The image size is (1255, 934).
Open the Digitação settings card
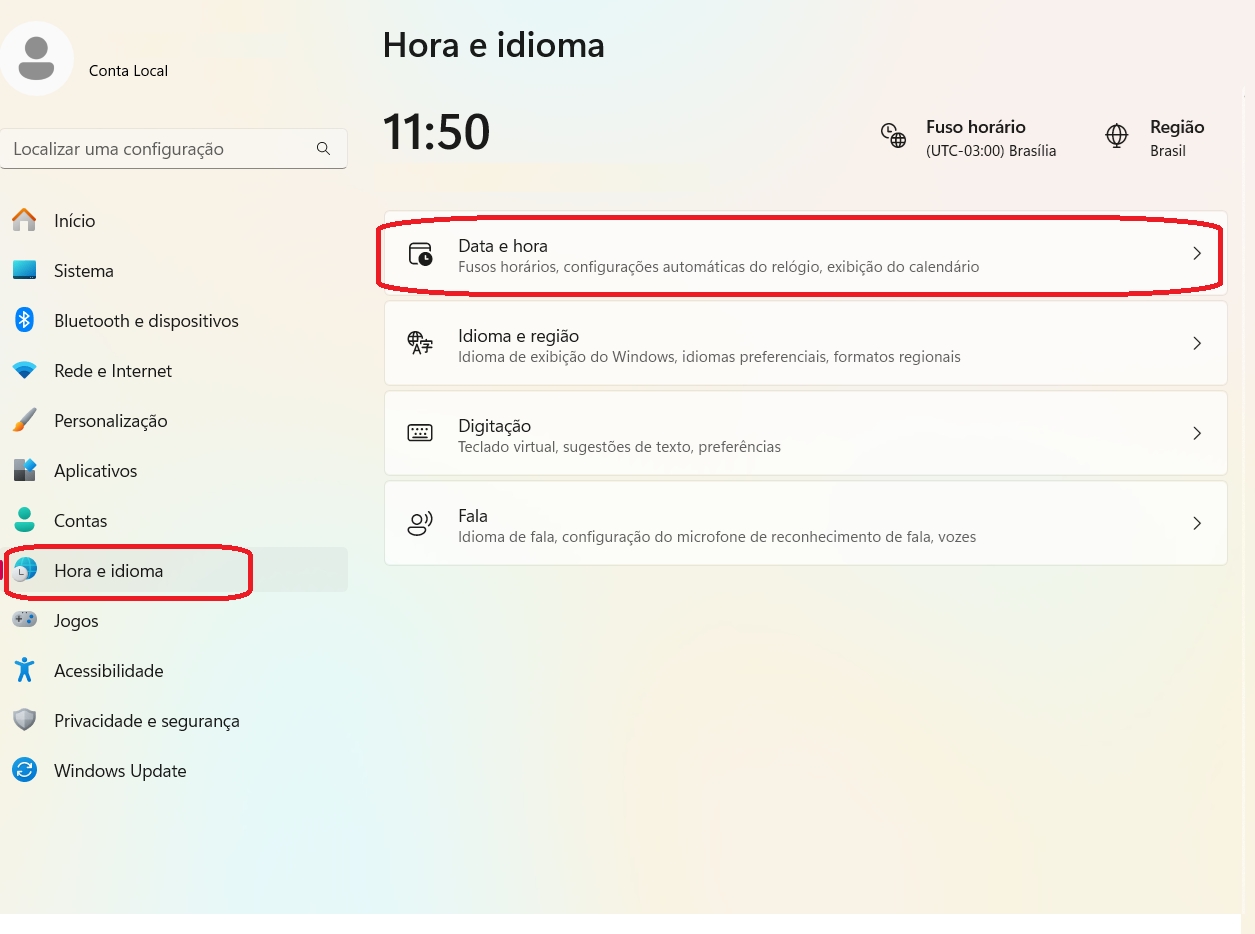pos(806,433)
